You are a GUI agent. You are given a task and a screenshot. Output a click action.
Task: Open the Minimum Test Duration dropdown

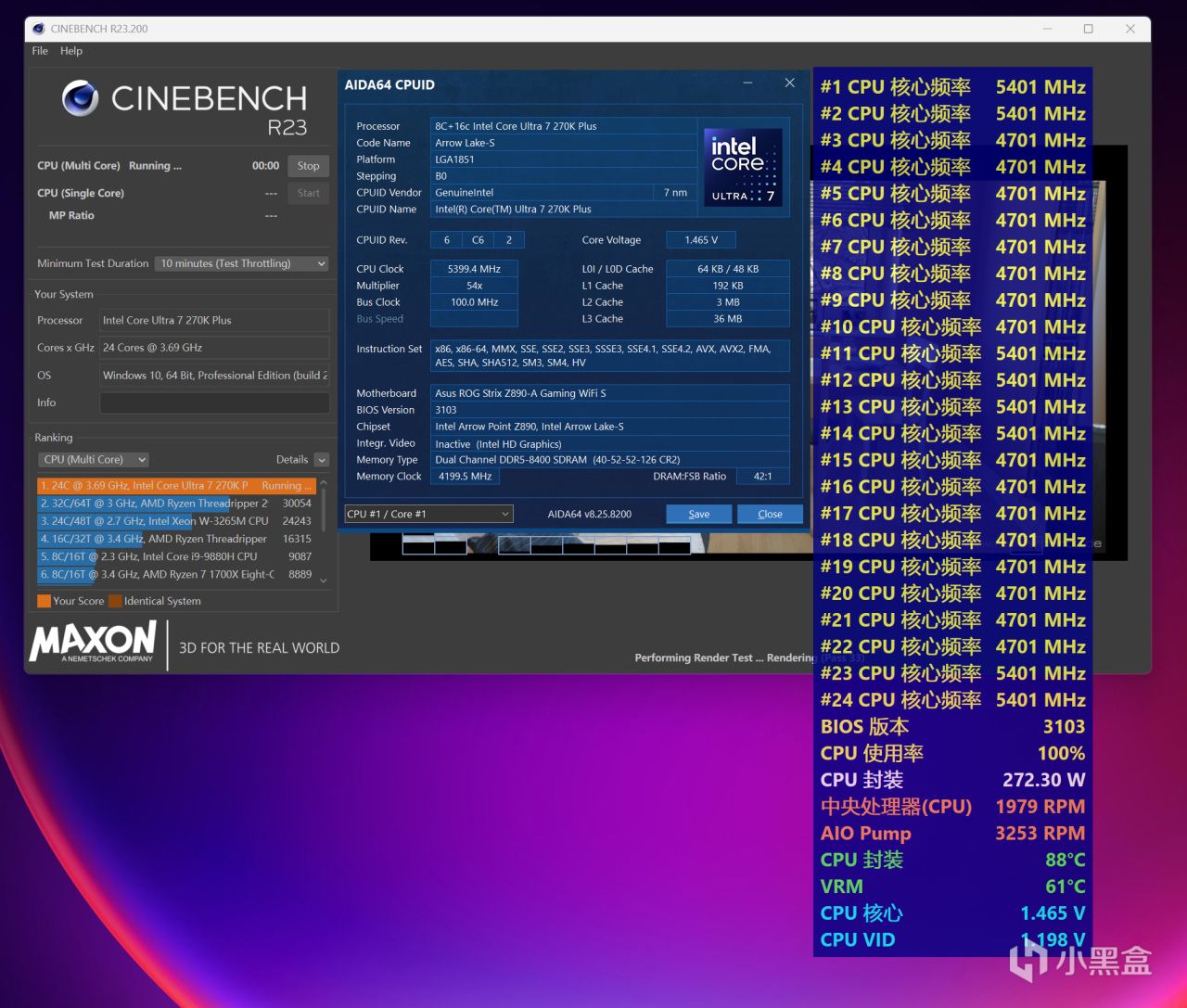242,263
